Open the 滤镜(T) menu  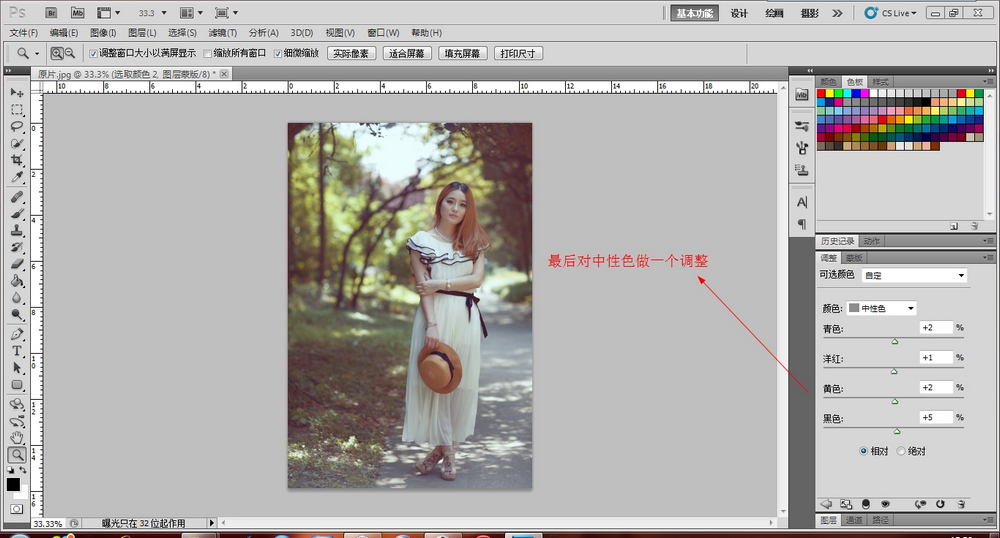[x=222, y=33]
